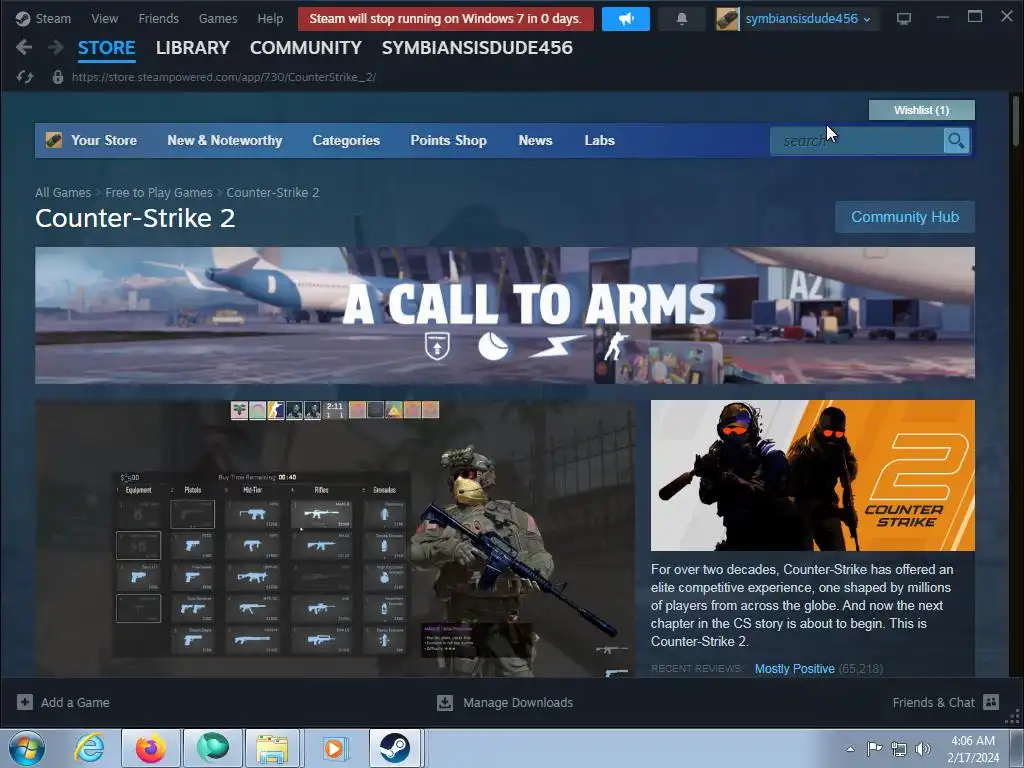Click the magnifying glass search button
Image resolution: width=1024 pixels, height=768 pixels.
pyautogui.click(x=956, y=140)
